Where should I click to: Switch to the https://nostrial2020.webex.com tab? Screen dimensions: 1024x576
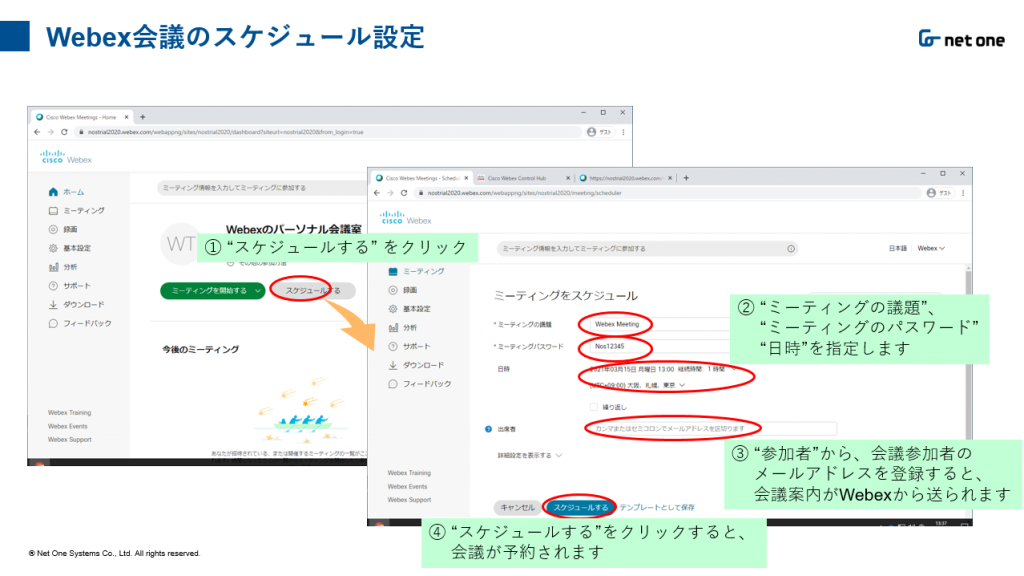coord(626,178)
